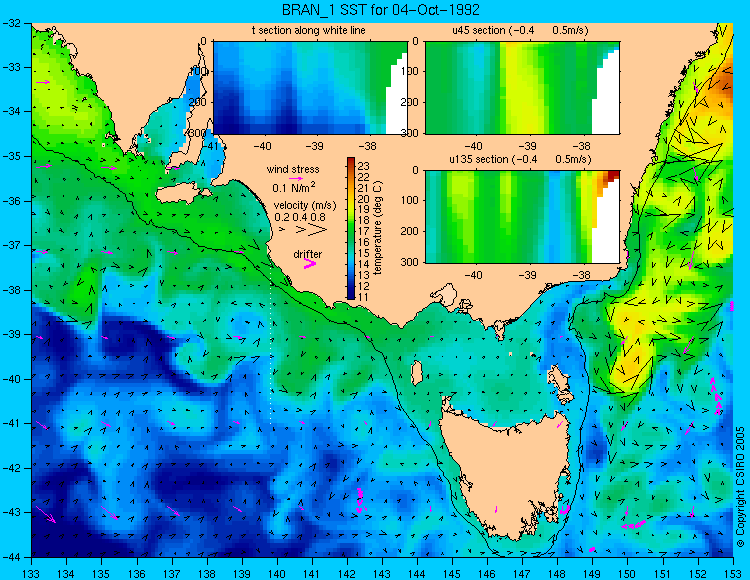
Task: Click the "-38" tick under the u135 section plot
Action: (x=582, y=275)
